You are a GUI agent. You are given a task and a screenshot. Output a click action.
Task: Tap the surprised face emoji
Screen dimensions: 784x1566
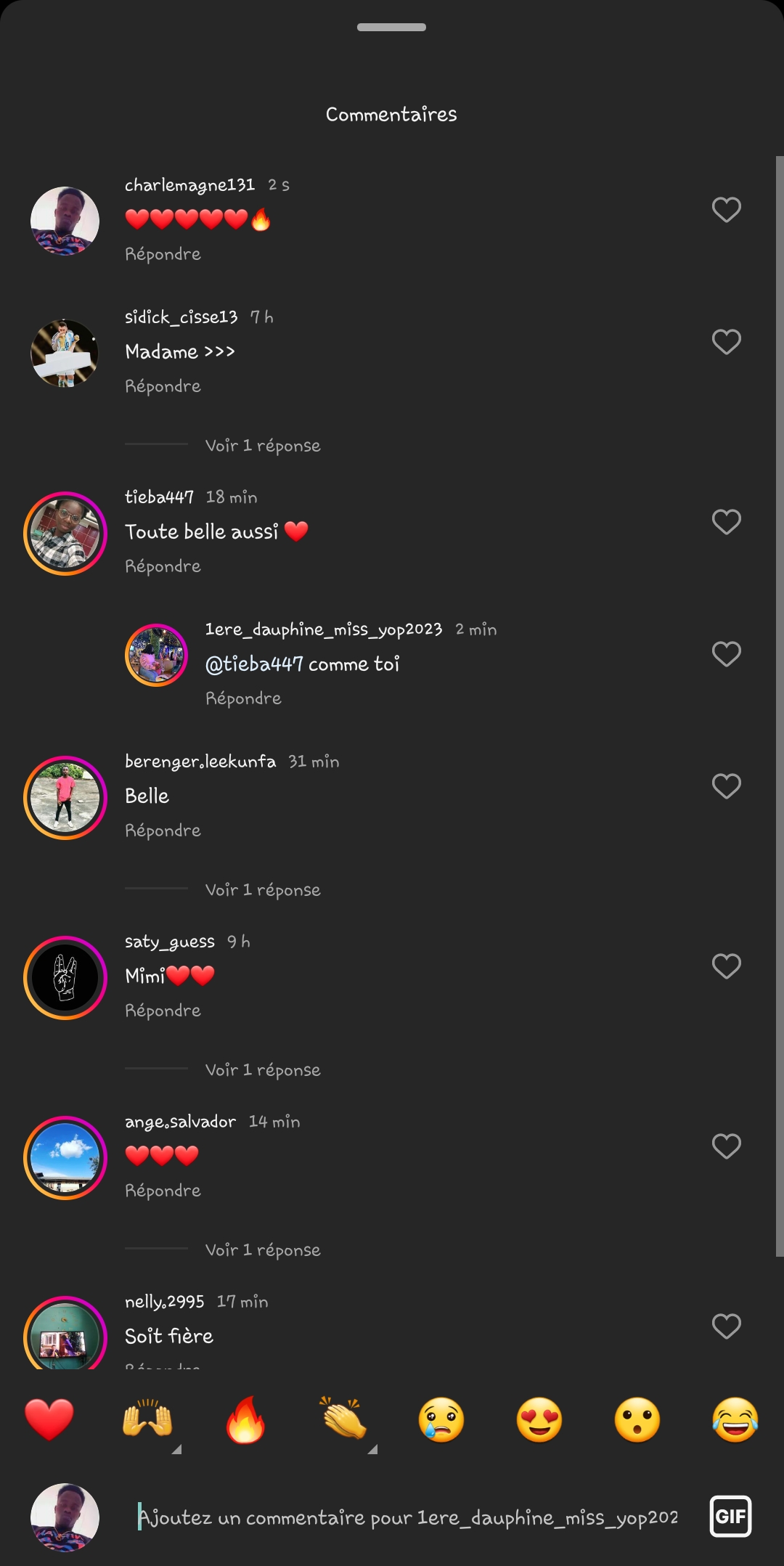[x=637, y=1419]
